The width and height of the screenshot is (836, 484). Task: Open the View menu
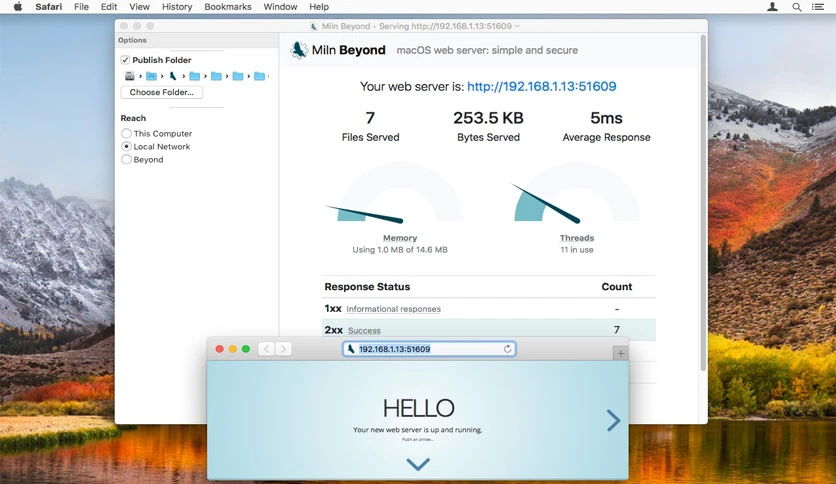pos(139,7)
